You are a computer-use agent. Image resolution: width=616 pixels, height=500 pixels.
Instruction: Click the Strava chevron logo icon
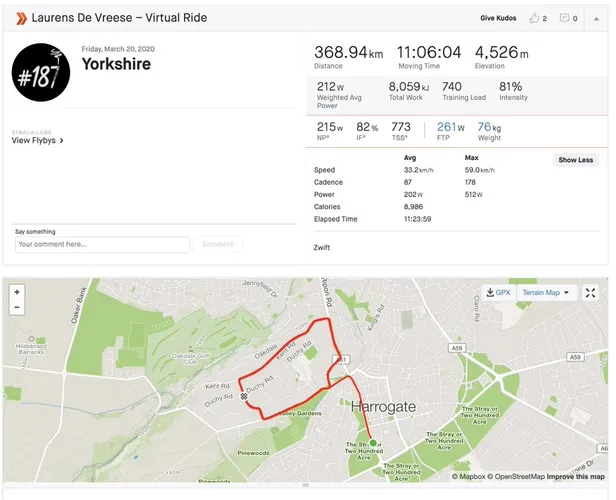click(x=21, y=18)
